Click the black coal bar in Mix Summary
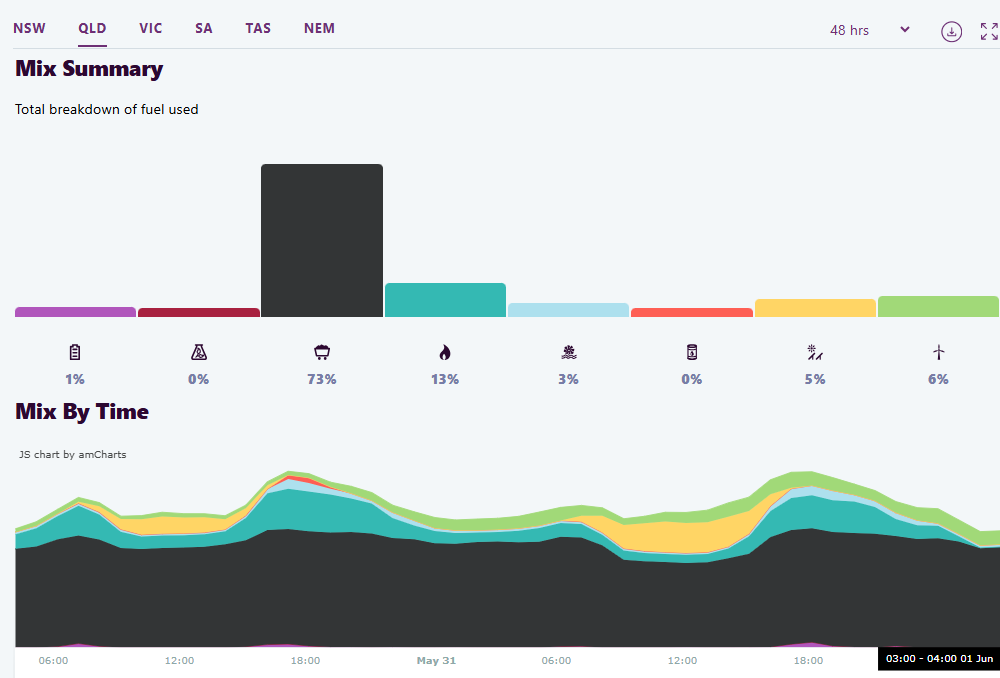Image resolution: width=1000 pixels, height=678 pixels. tap(322, 240)
